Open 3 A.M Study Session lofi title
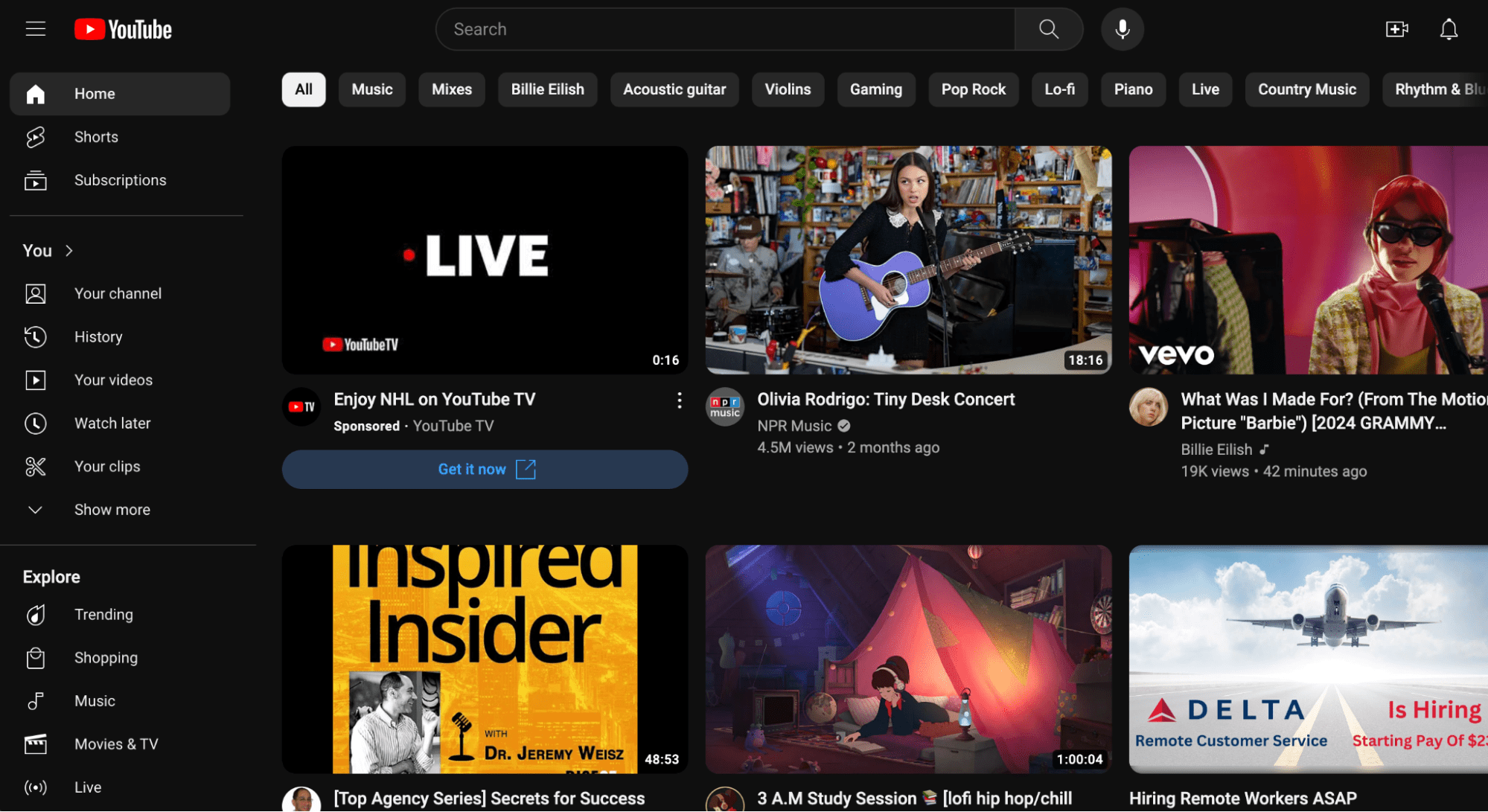Image resolution: width=1488 pixels, height=812 pixels. (x=915, y=799)
